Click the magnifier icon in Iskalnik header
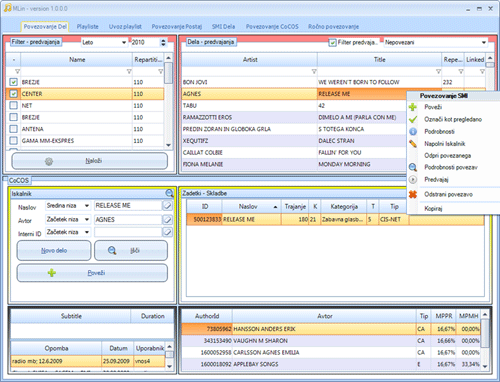The height and width of the screenshot is (382, 500). pyautogui.click(x=169, y=193)
